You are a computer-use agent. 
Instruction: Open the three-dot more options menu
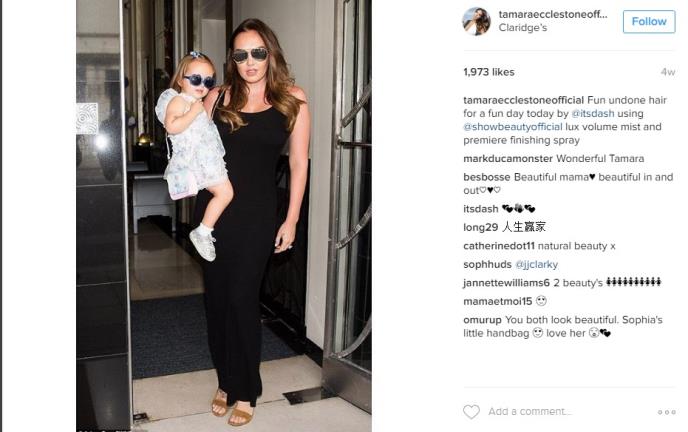(x=666, y=412)
